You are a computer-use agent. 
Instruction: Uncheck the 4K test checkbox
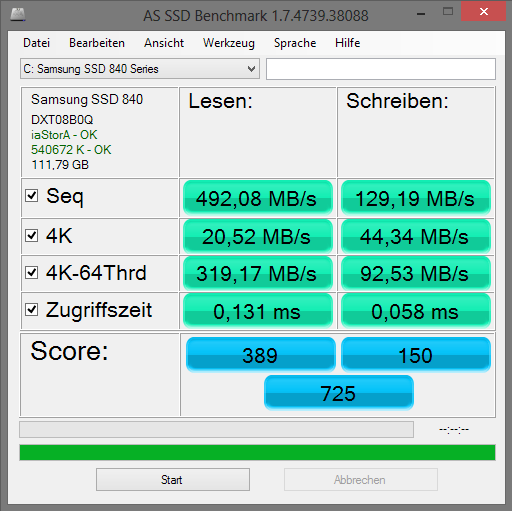tap(32, 236)
